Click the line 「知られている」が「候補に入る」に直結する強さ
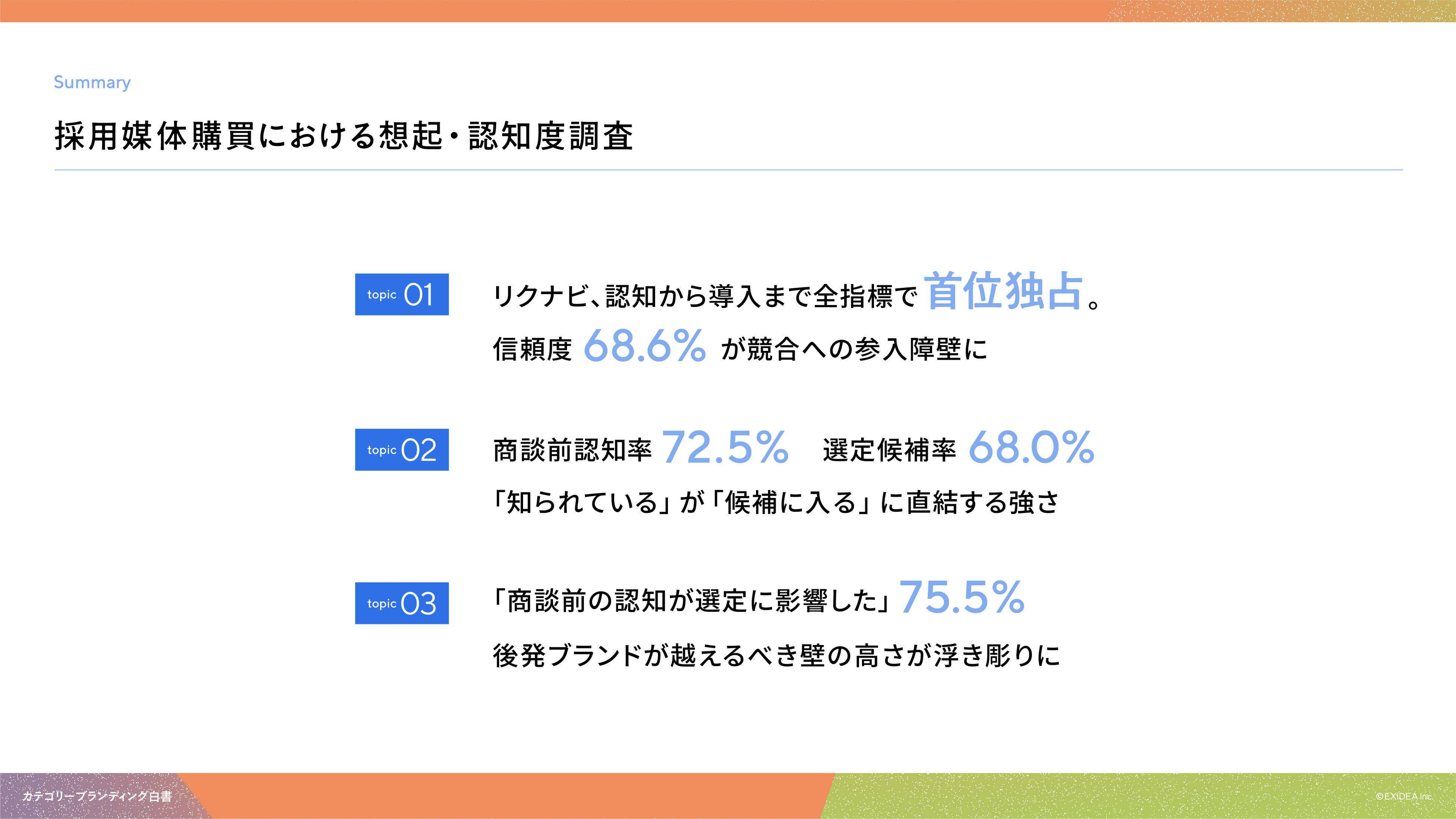 [x=775, y=502]
